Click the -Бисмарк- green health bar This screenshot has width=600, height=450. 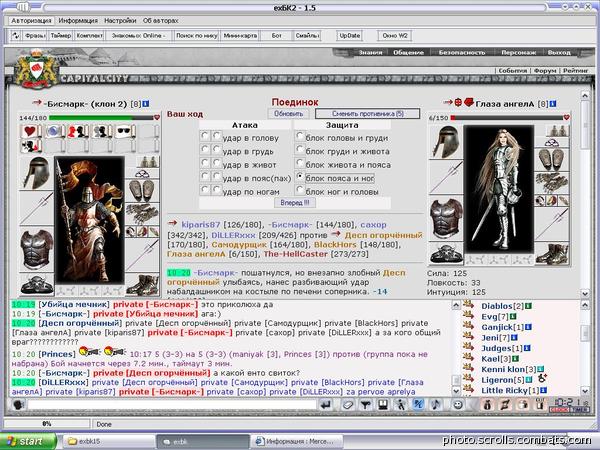(101, 118)
